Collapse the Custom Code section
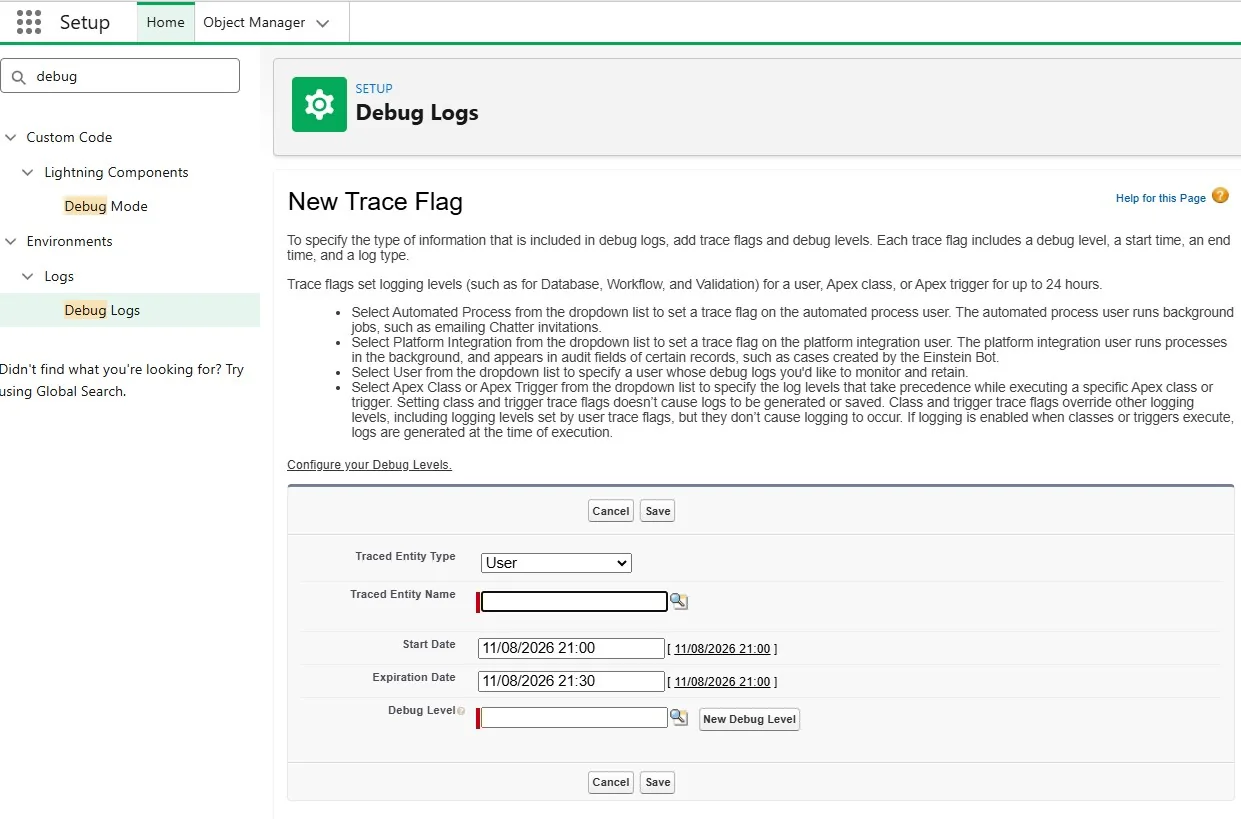1241x819 pixels. coord(11,138)
